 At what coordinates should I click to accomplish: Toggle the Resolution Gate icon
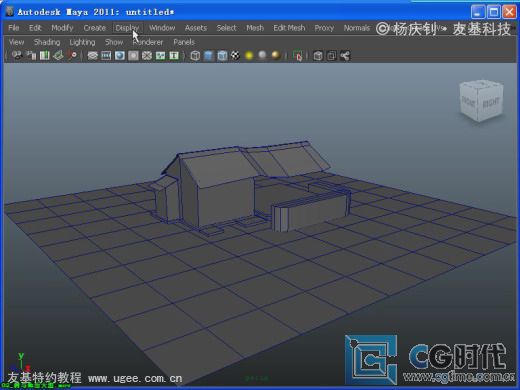(120, 55)
